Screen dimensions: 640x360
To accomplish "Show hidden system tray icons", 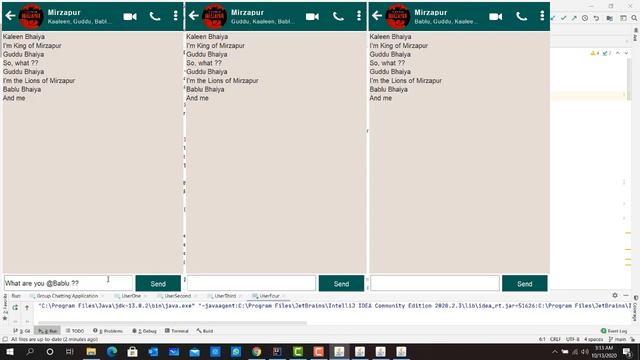I will coord(554,351).
